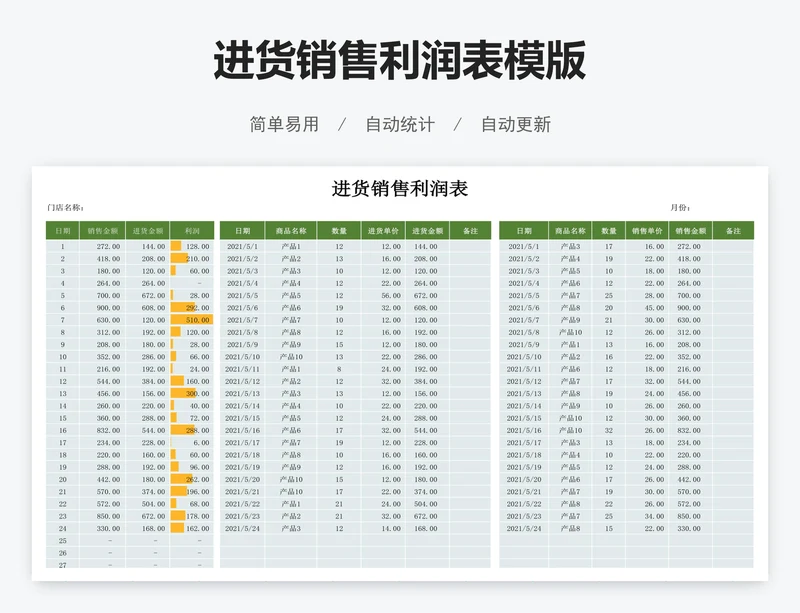800x613 pixels.
Task: Select the "进货单价" column header
Action: tap(383, 231)
